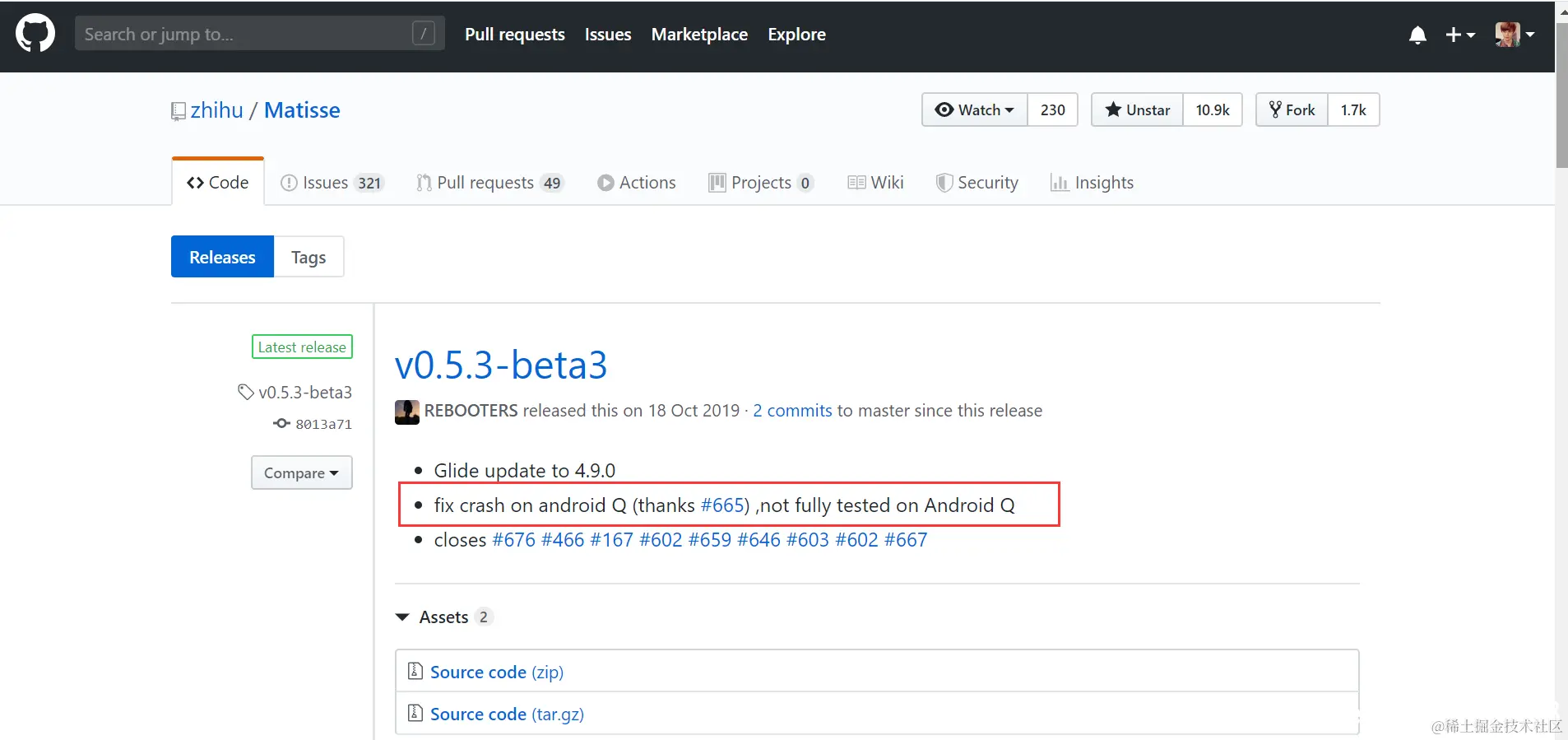Open the REBOOTERS profile link

(471, 411)
